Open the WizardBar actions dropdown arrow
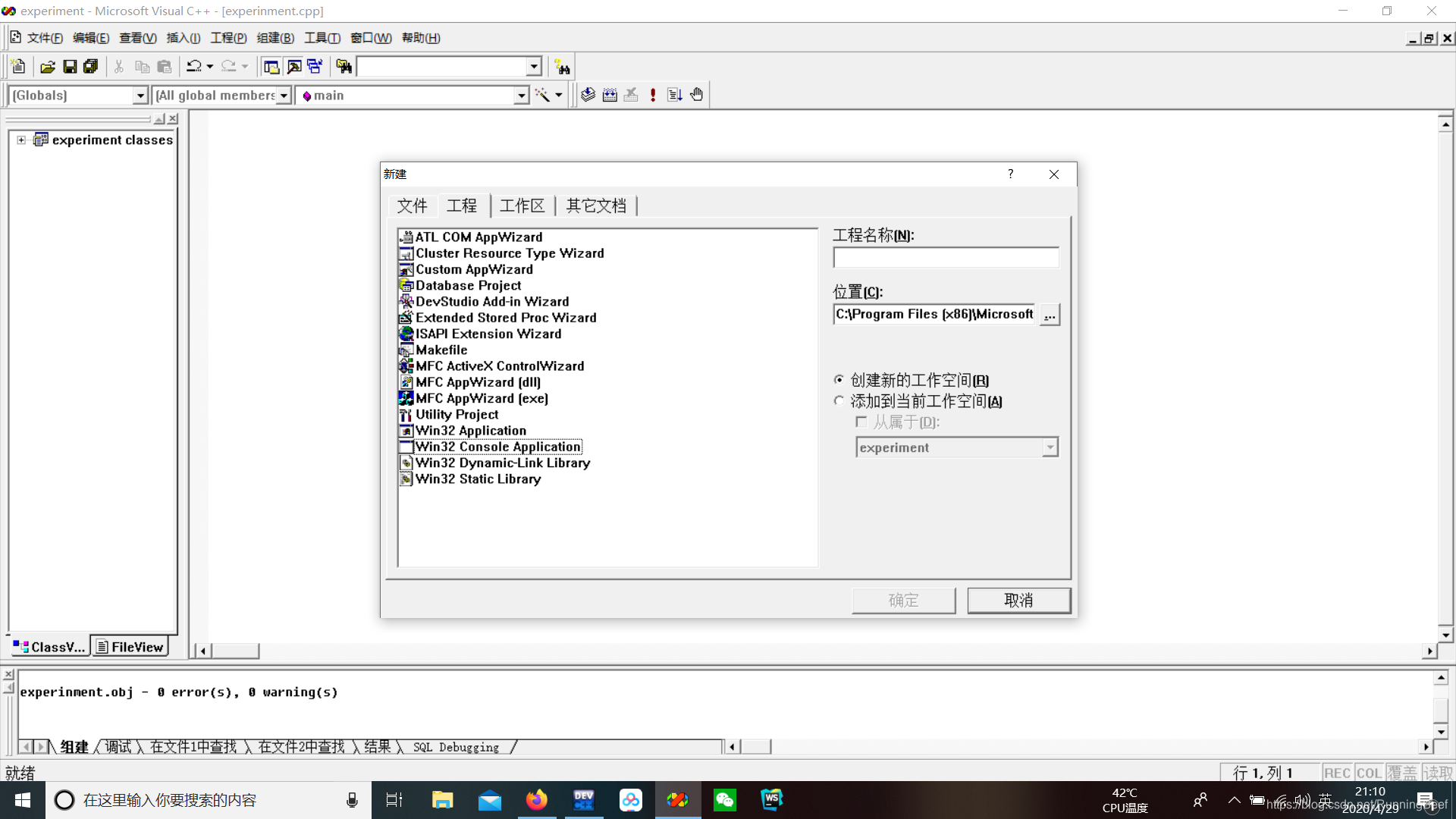 coord(559,96)
